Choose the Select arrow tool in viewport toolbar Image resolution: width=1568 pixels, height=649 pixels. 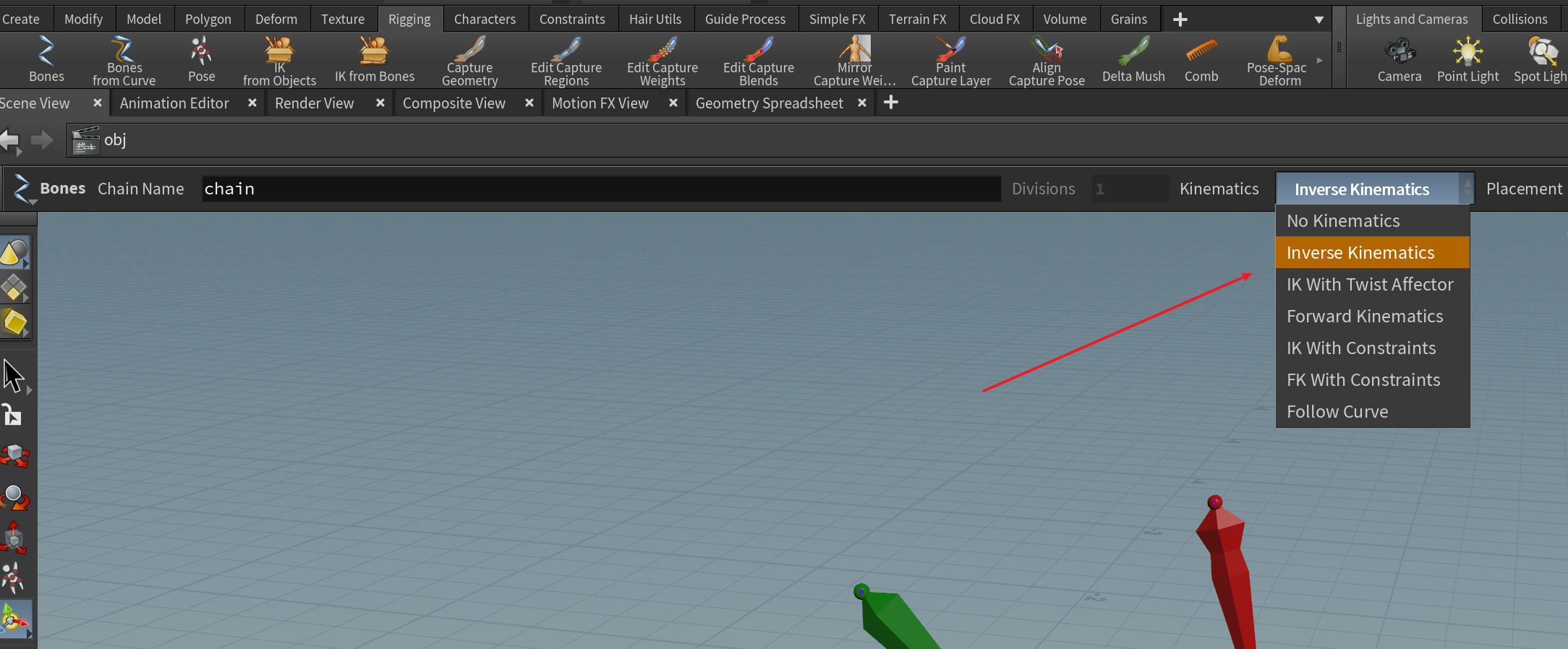(14, 376)
